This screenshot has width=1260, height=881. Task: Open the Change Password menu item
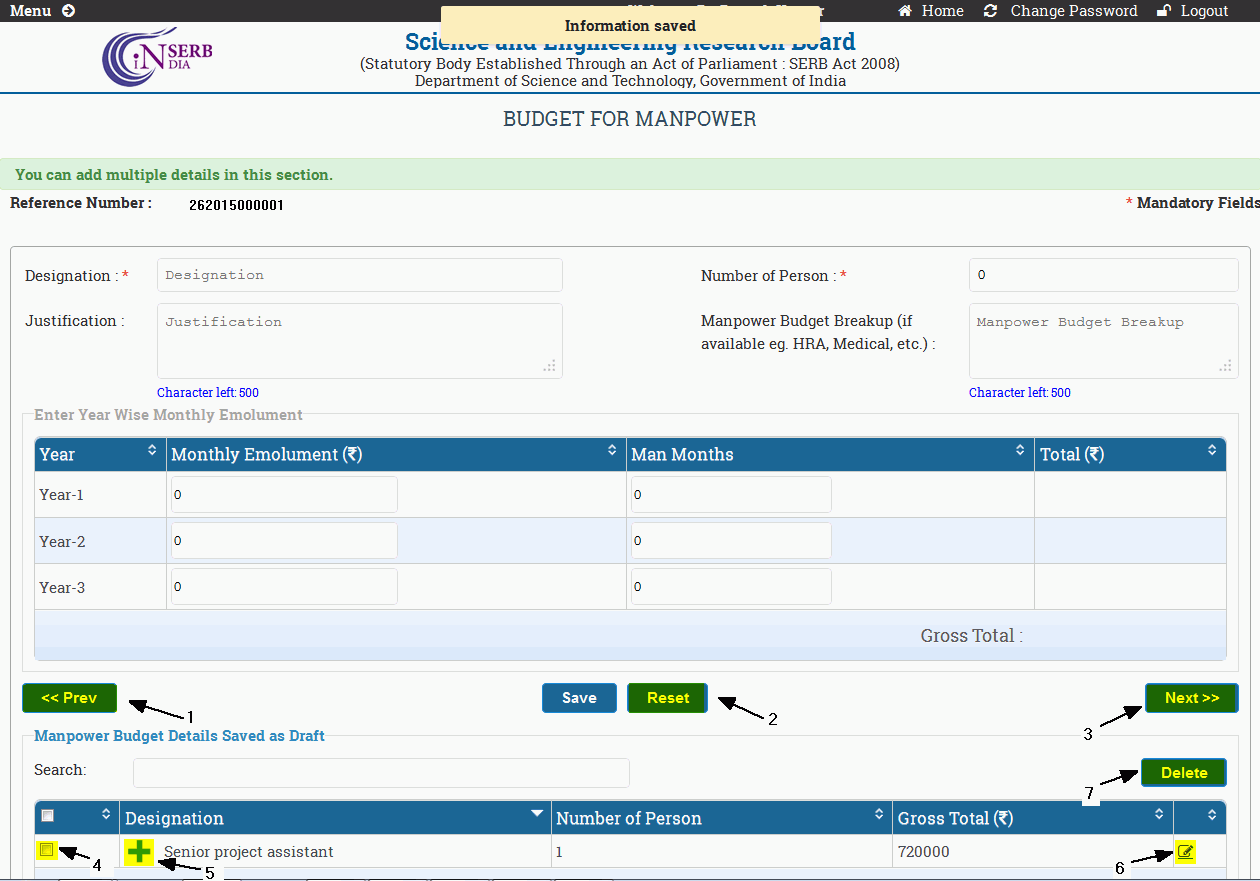1061,11
